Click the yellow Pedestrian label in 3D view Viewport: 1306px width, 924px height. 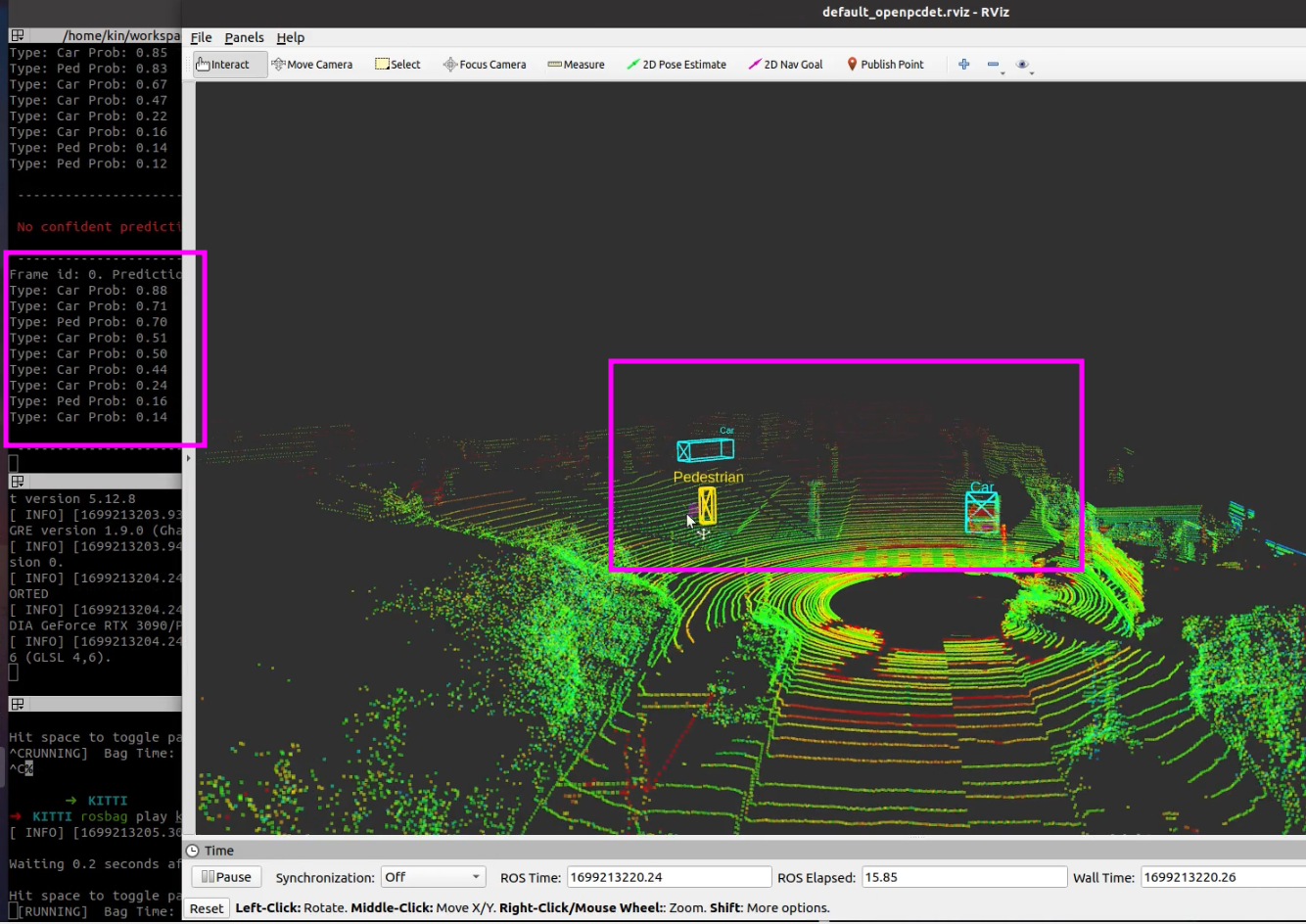[x=708, y=477]
